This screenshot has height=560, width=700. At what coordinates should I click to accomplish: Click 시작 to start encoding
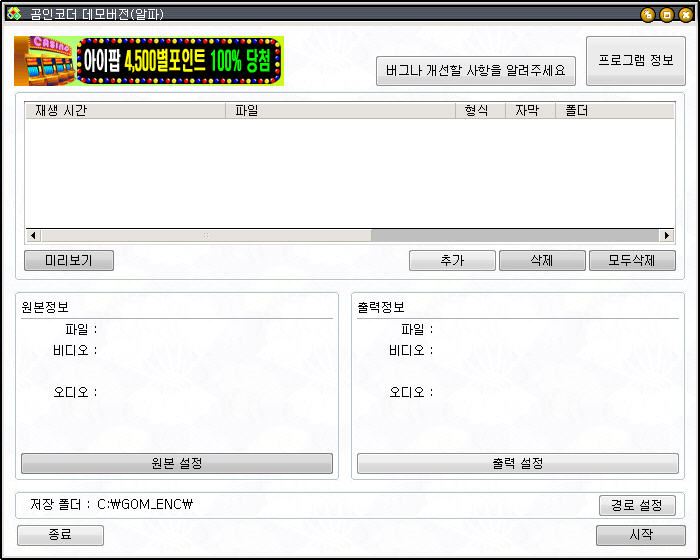641,535
